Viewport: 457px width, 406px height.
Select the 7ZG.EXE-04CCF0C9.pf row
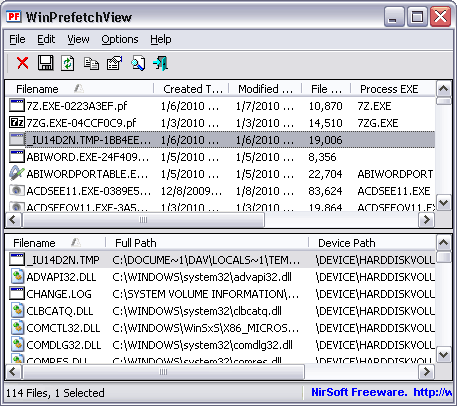[x=220, y=123]
